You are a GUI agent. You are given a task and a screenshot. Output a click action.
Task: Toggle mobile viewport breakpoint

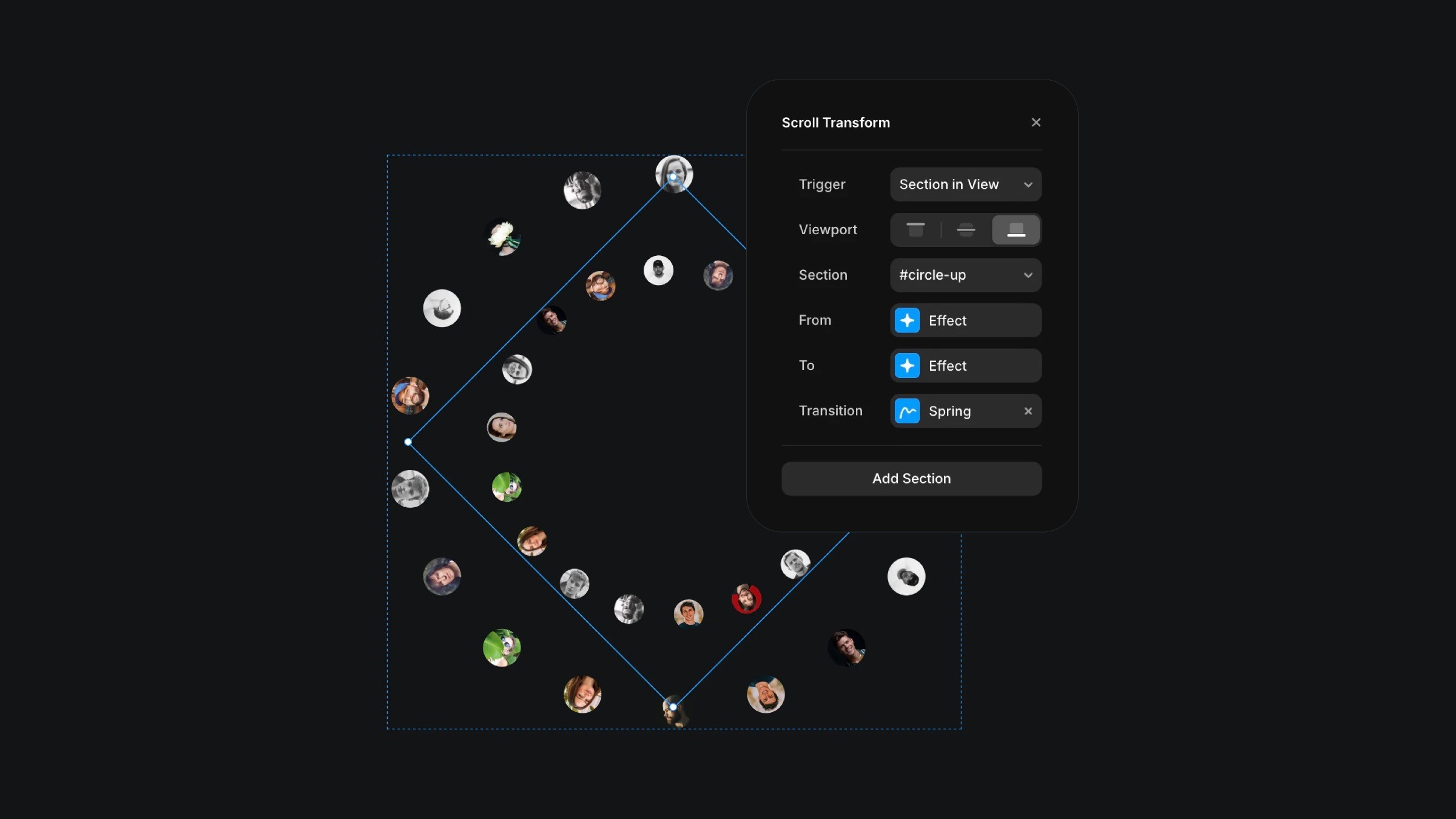(x=1015, y=229)
